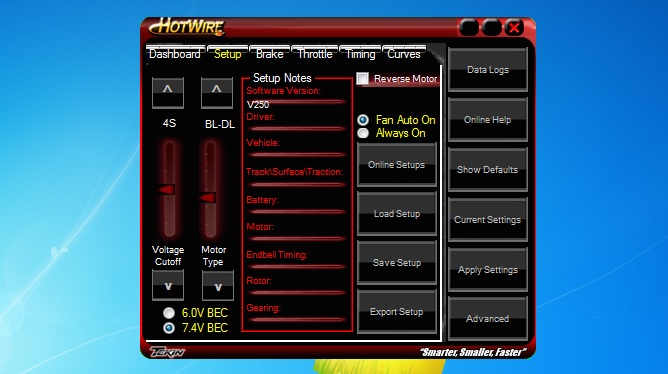Select the 7.4V BEC option
Image resolution: width=668 pixels, height=374 pixels.
pyautogui.click(x=169, y=328)
